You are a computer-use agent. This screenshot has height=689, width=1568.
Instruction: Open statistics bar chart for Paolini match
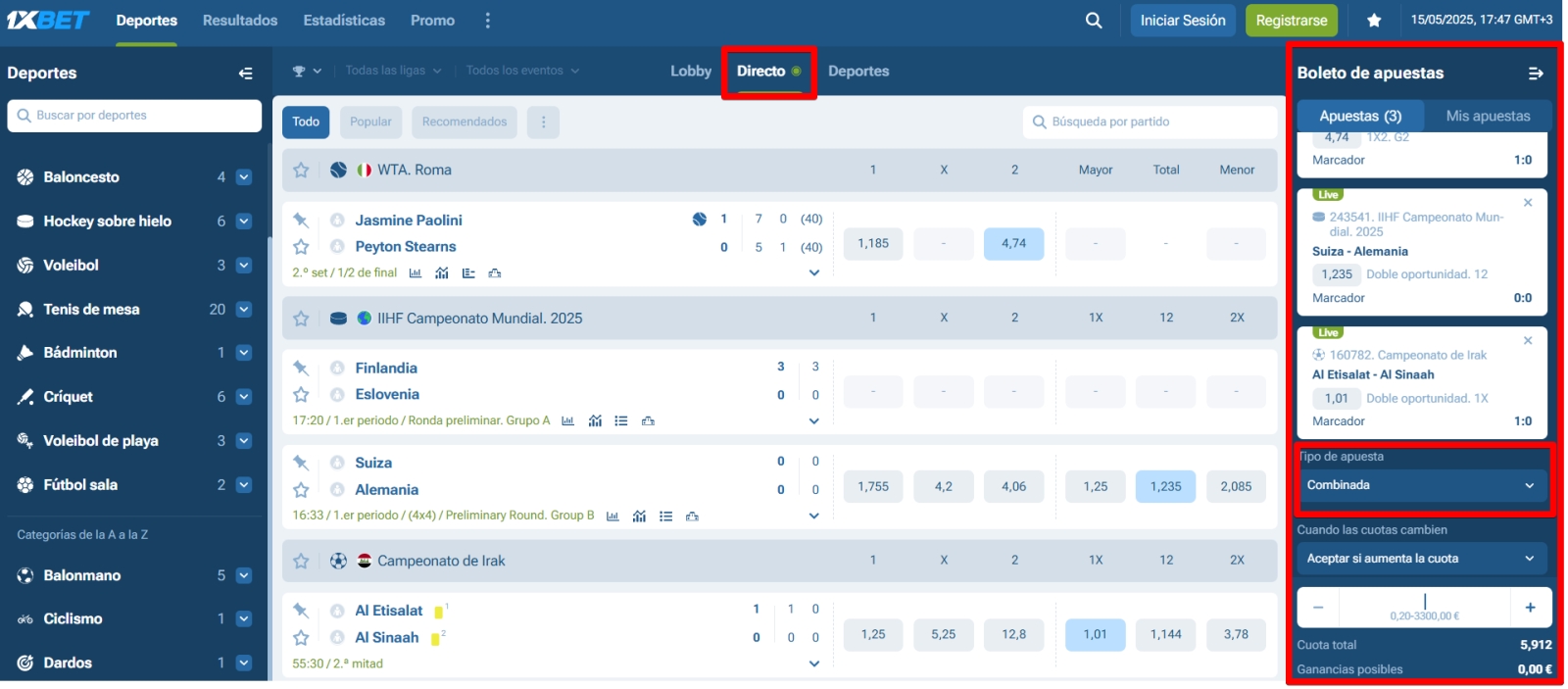click(416, 273)
